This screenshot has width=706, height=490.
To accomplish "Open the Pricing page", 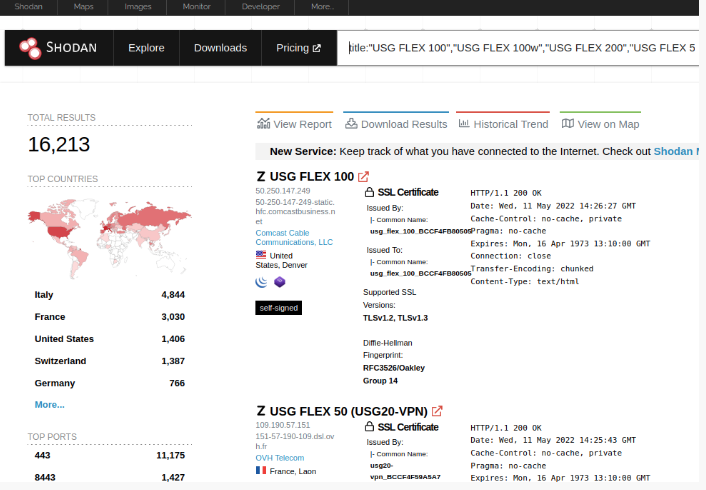I will [299, 48].
